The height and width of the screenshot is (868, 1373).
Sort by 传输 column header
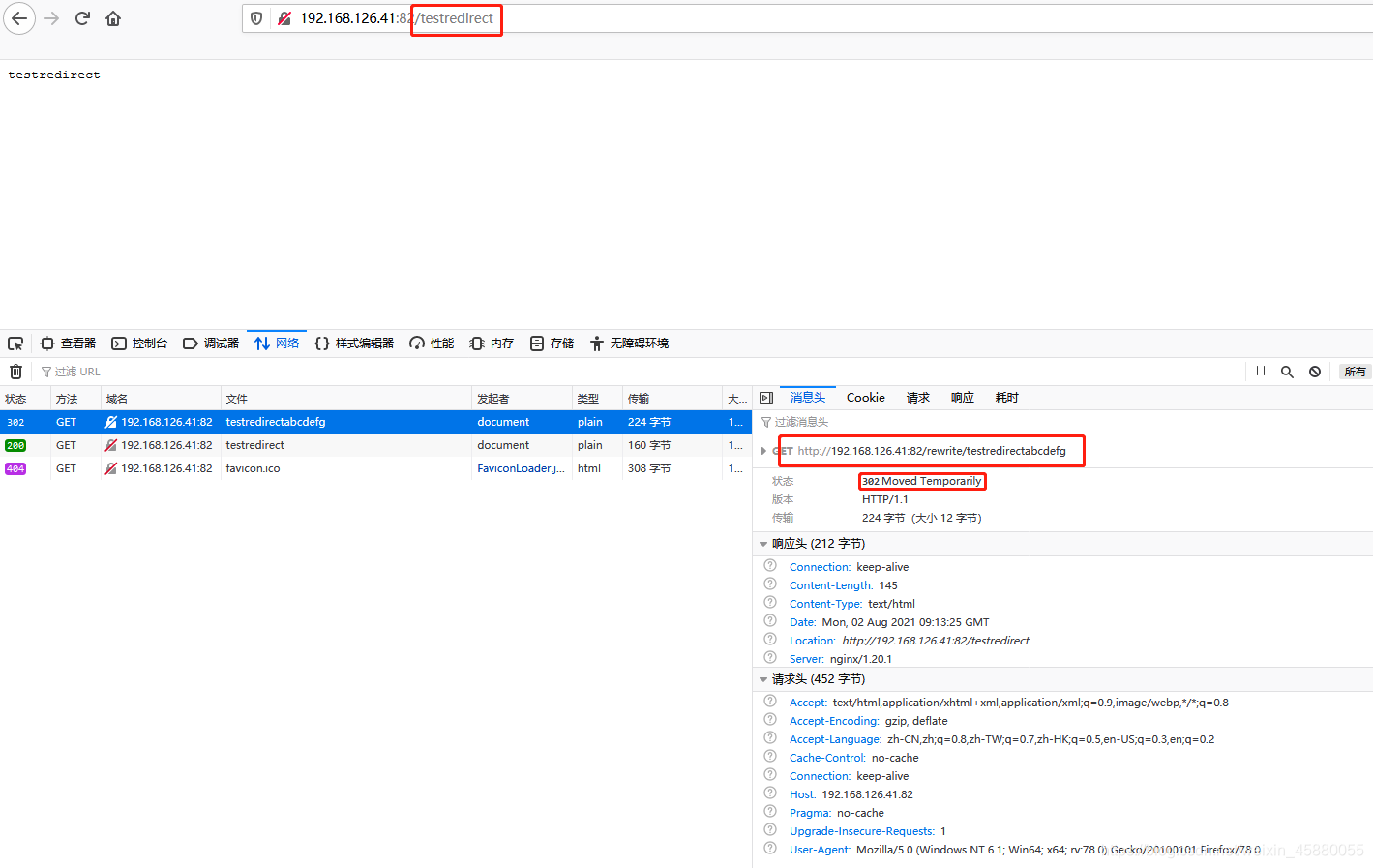(672, 399)
